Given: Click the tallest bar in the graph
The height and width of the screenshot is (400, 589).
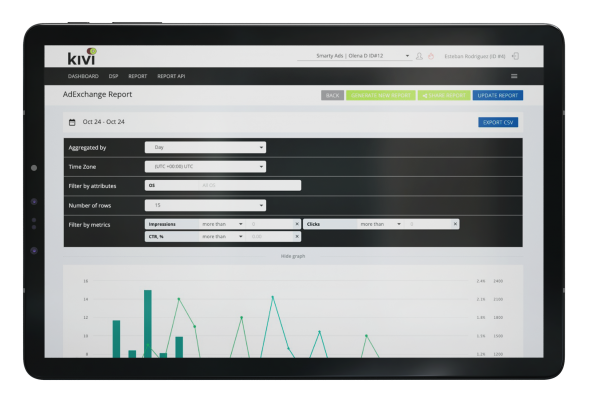Looking at the screenshot, I should coord(148,323).
